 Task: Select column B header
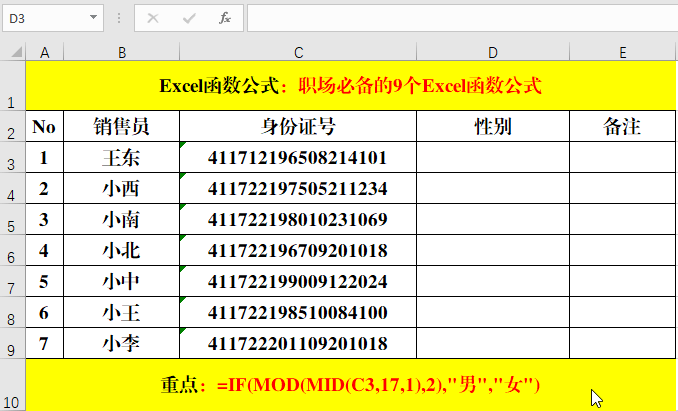(x=122, y=52)
